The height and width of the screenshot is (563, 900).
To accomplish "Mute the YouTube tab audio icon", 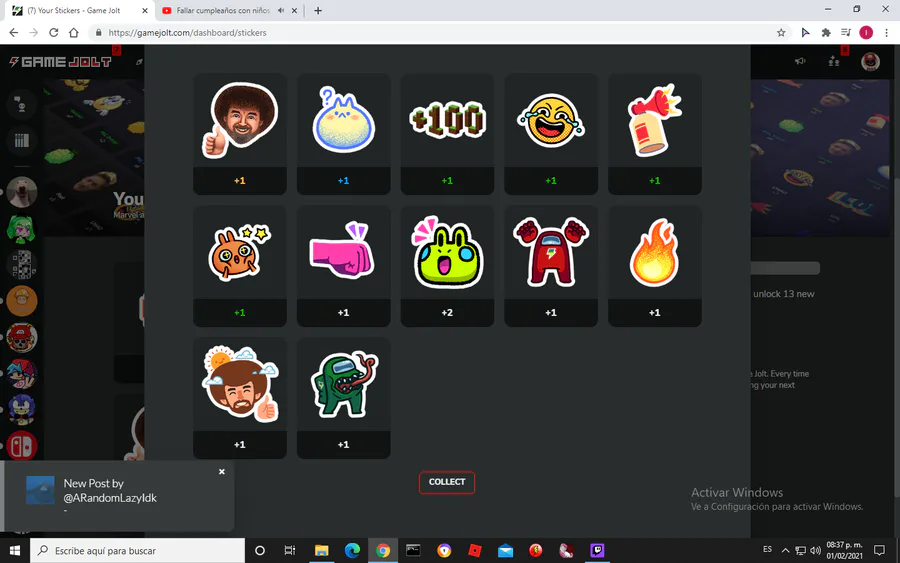I will point(281,10).
